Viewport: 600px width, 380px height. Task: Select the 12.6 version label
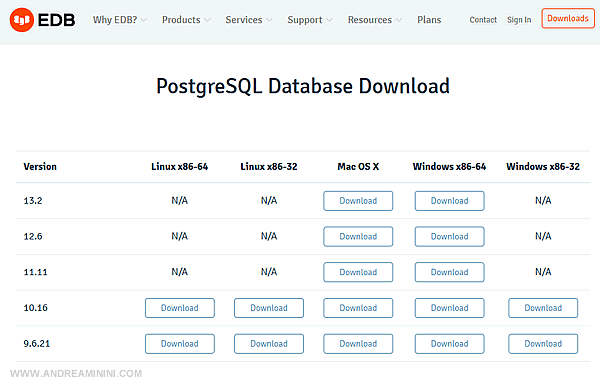point(33,236)
